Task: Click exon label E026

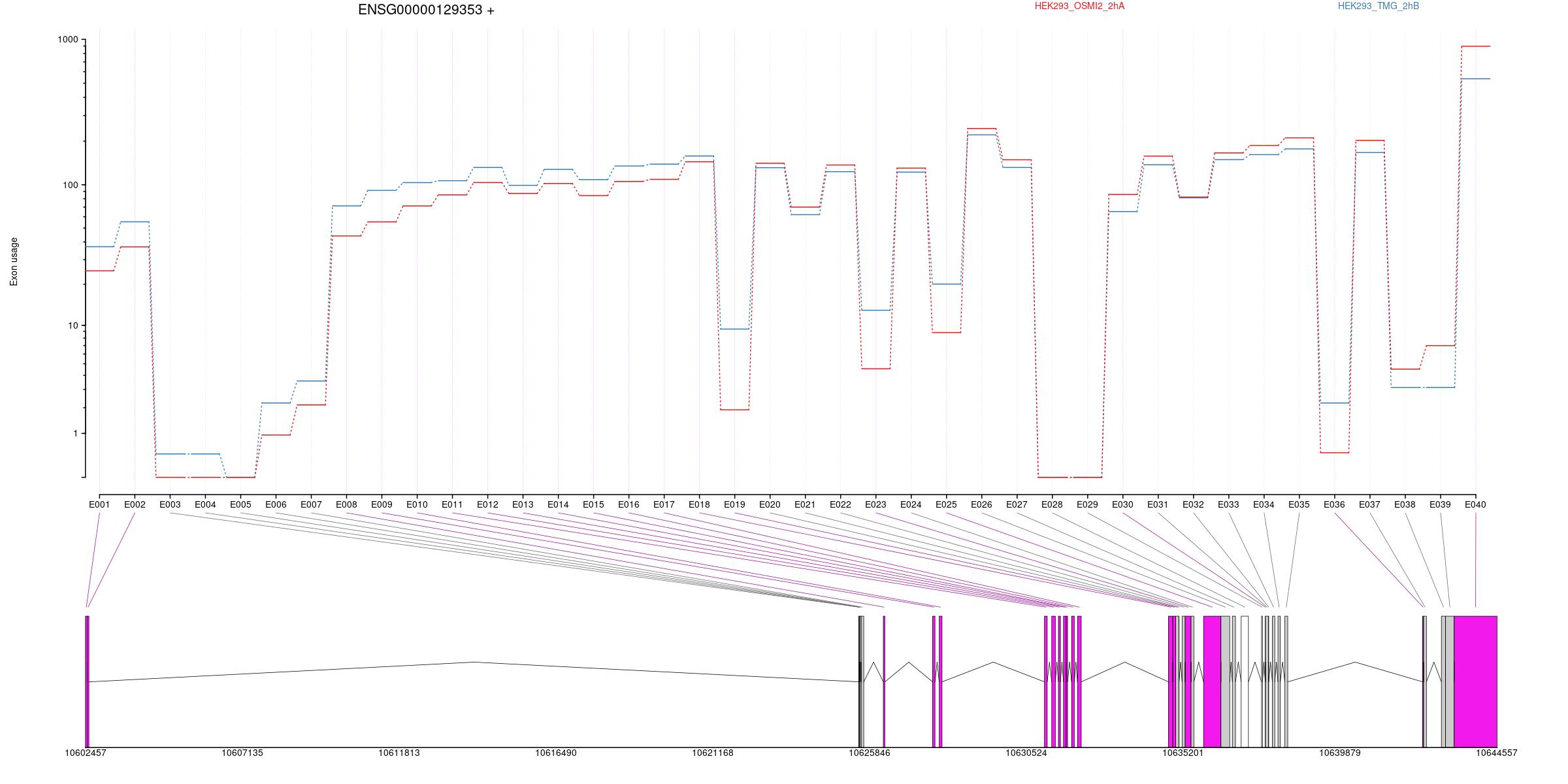Action: click(981, 504)
